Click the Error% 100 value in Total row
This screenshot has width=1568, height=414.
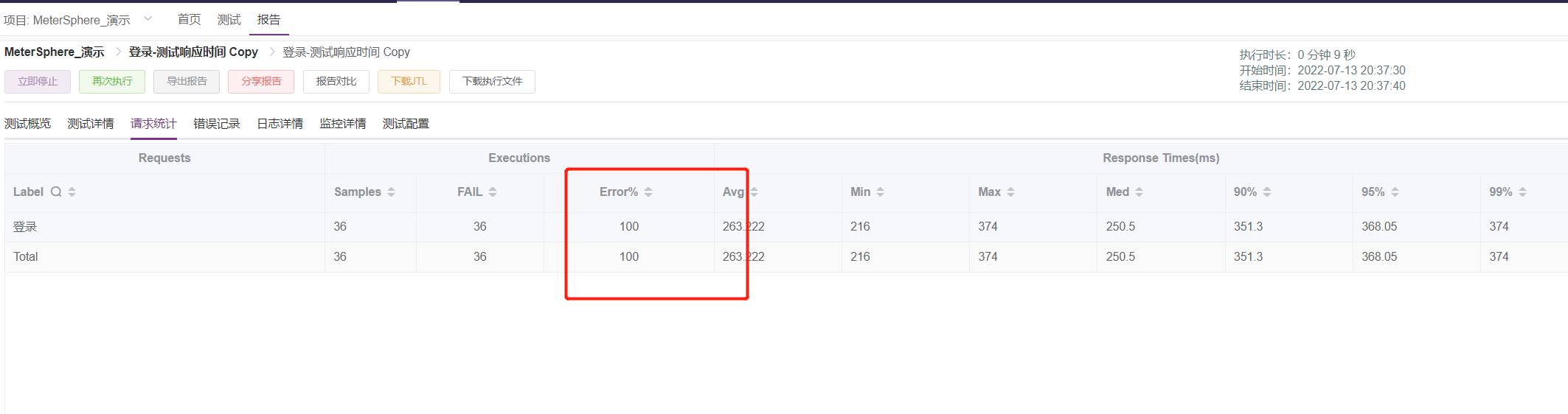coord(629,256)
